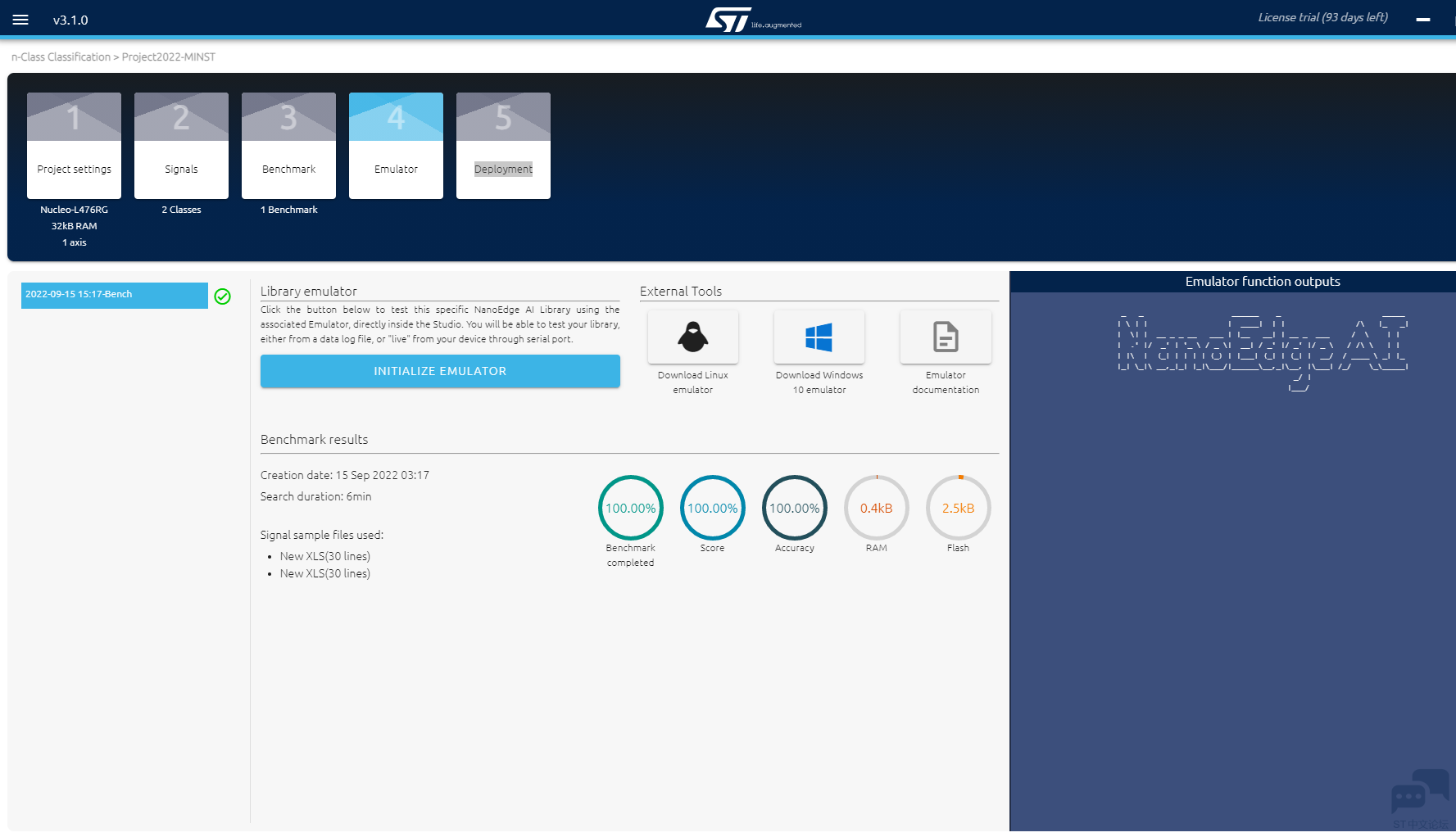Open the Emulator documentation file icon
1456x837 pixels.
(x=946, y=337)
